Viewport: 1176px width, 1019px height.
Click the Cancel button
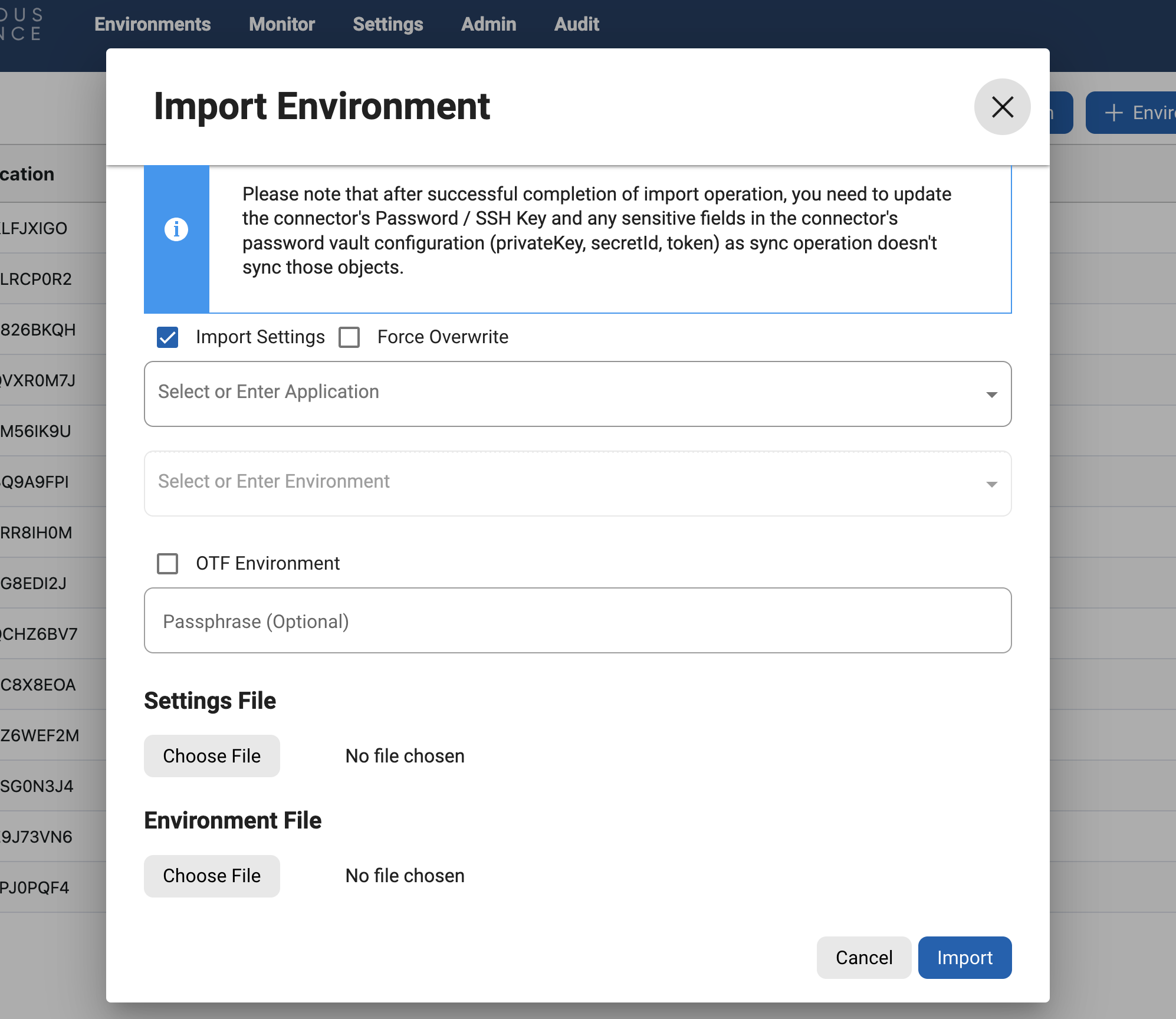864,958
